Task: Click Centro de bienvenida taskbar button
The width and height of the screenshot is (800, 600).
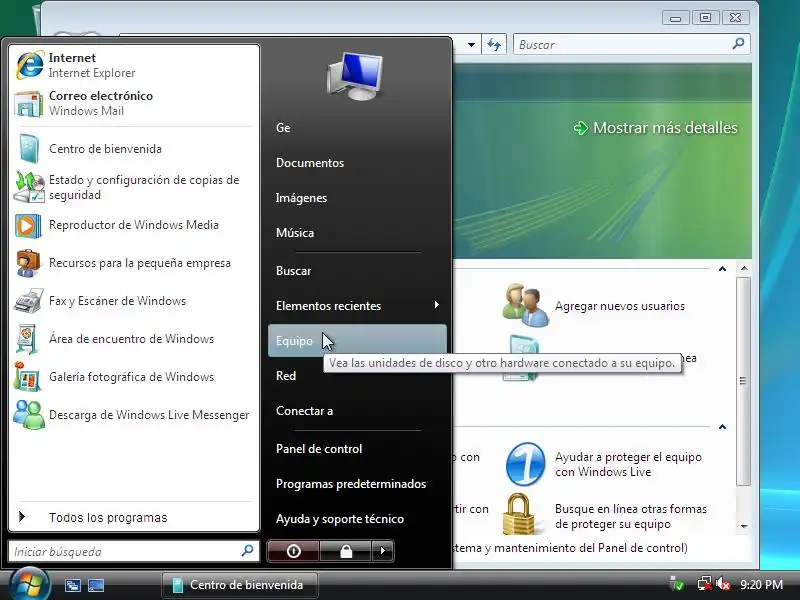Action: [240, 585]
